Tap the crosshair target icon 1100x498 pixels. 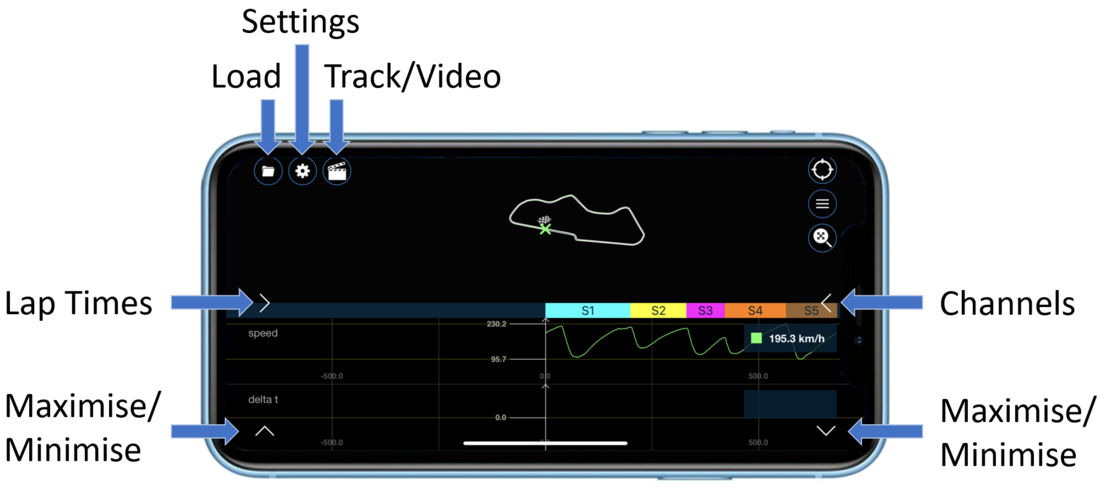[823, 170]
